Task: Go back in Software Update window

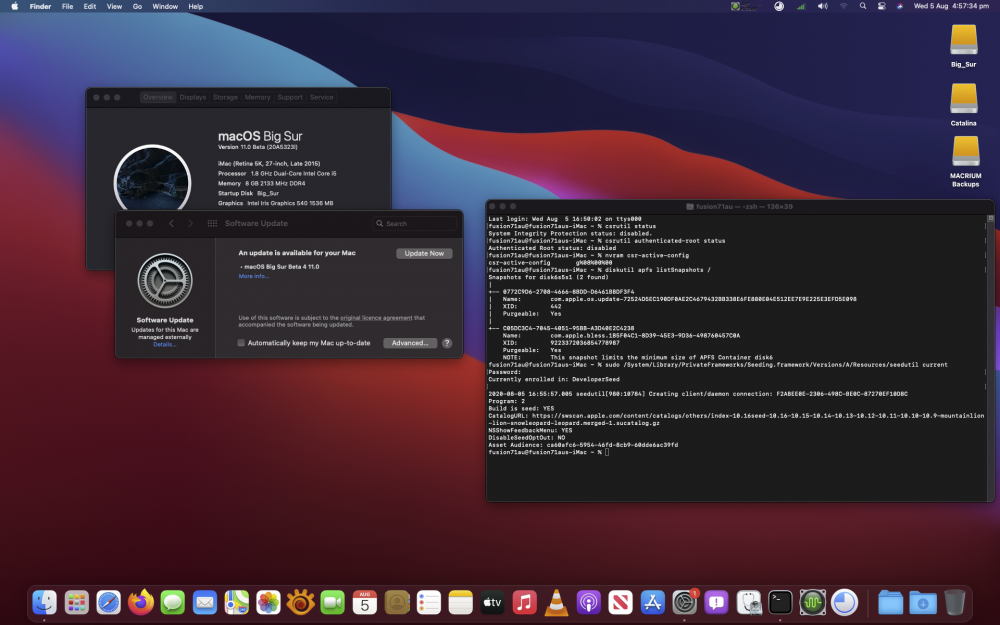Action: pyautogui.click(x=172, y=223)
